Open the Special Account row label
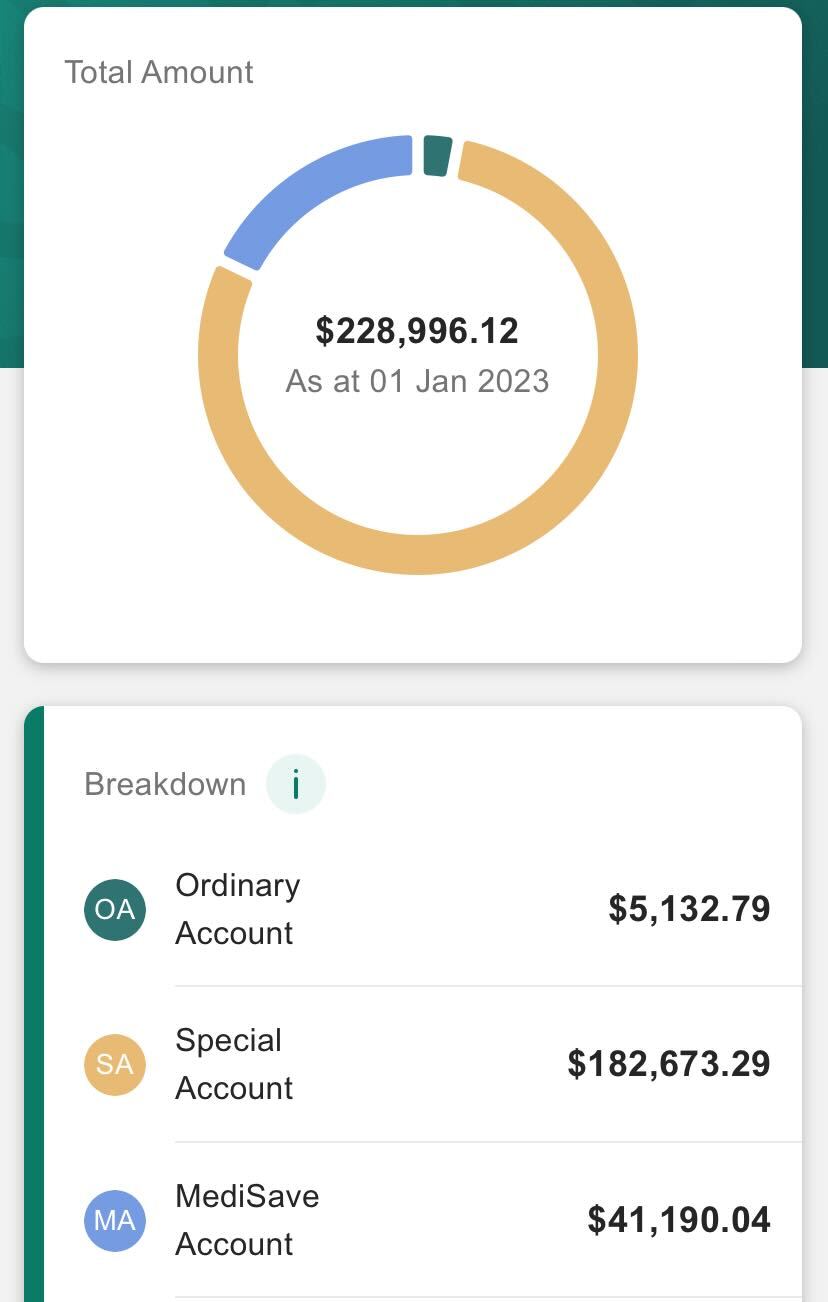Viewport: 828px width, 1302px height. tap(234, 1064)
